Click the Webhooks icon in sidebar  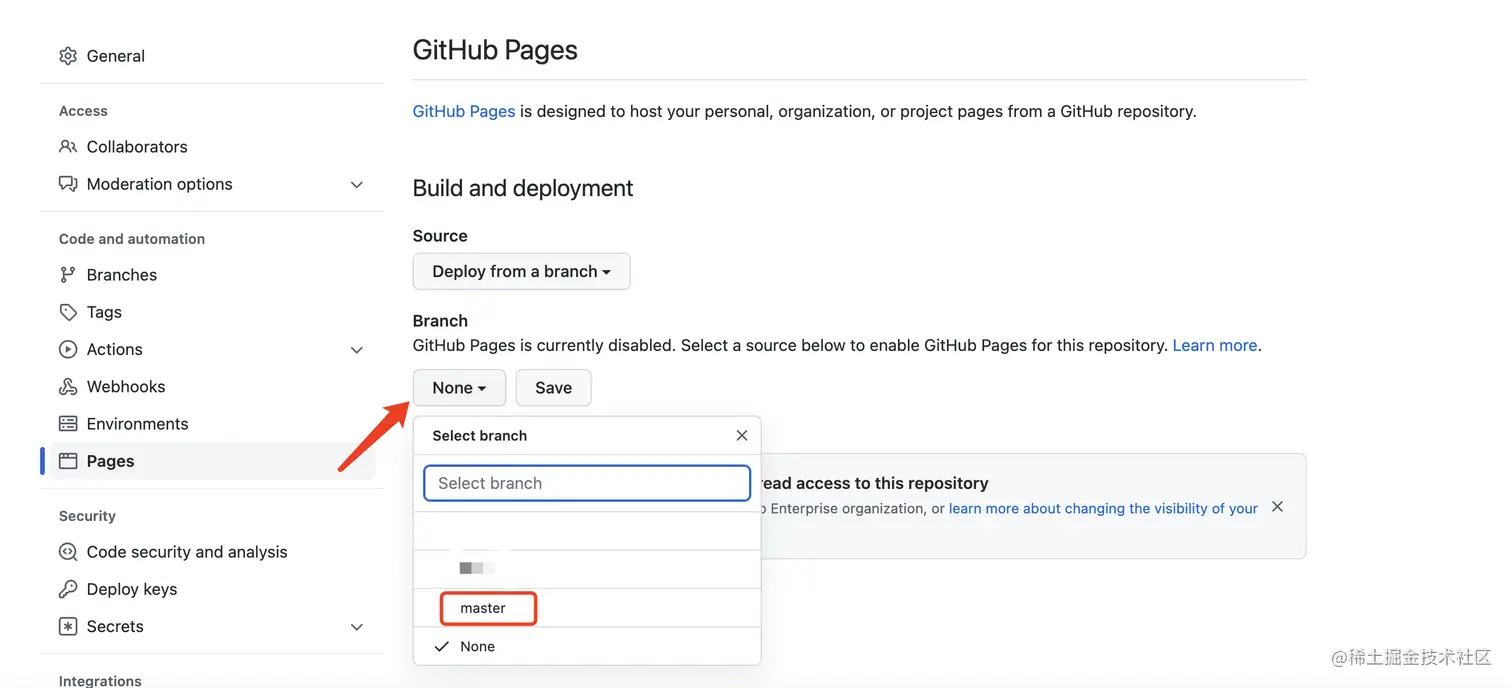point(68,387)
